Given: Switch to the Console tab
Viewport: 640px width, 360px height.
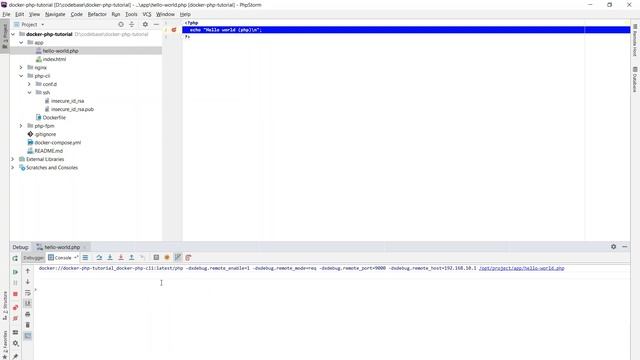Looking at the screenshot, I should click(62, 258).
